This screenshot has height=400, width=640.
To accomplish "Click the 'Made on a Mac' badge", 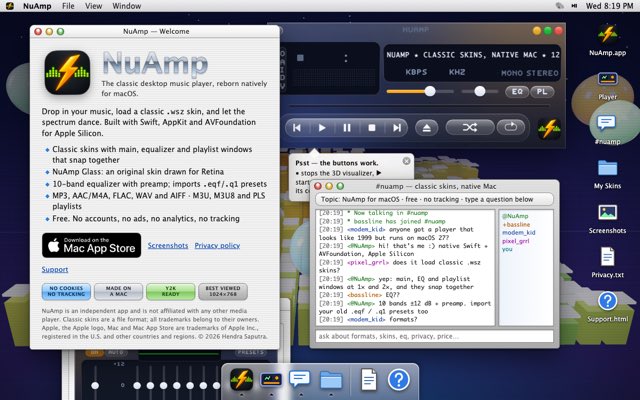I will point(118,291).
